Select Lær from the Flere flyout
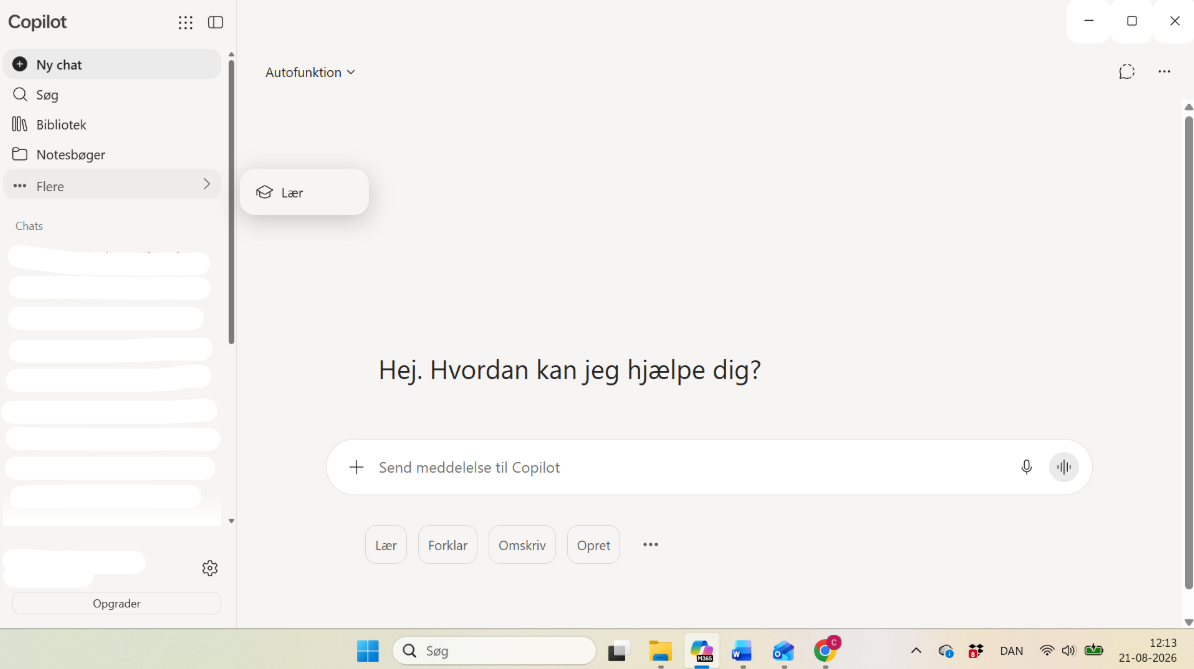This screenshot has height=669, width=1194. [305, 193]
